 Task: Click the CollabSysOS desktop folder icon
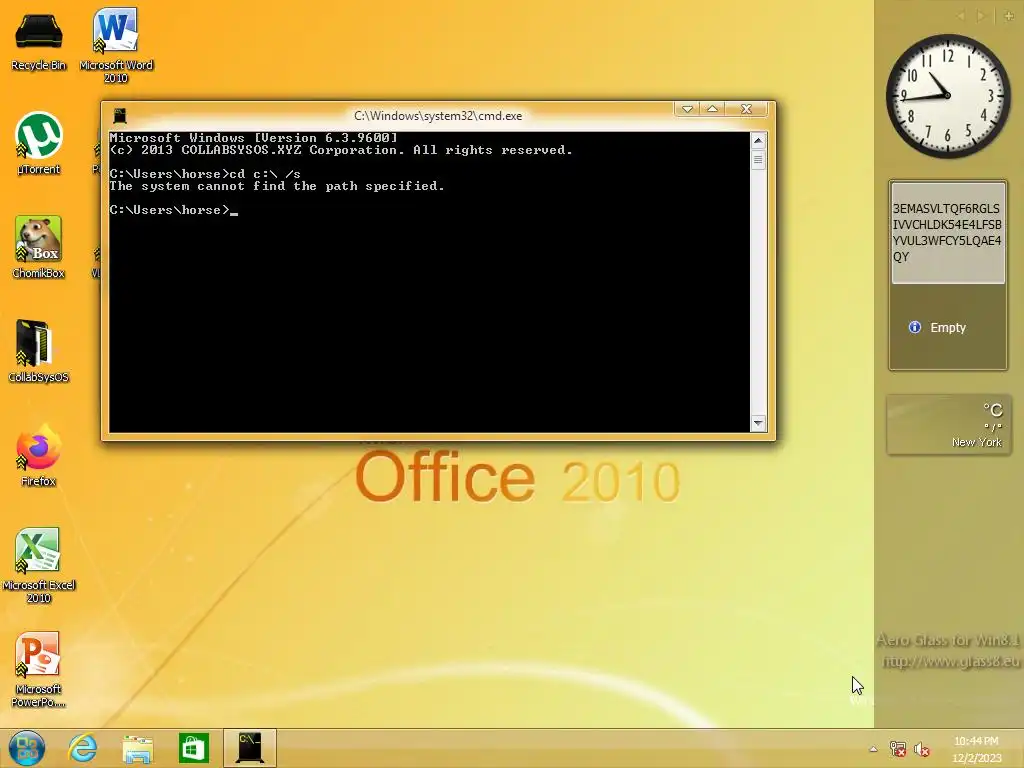coord(39,351)
